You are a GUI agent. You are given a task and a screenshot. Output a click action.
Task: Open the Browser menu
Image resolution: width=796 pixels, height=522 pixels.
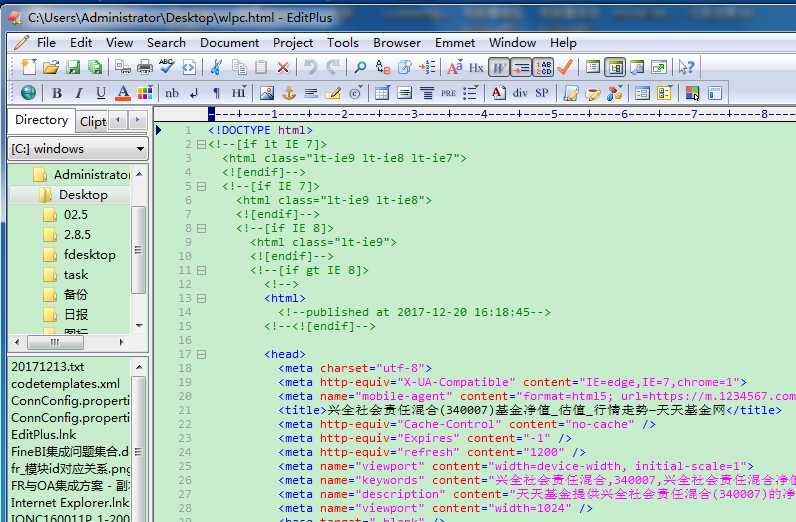click(397, 43)
